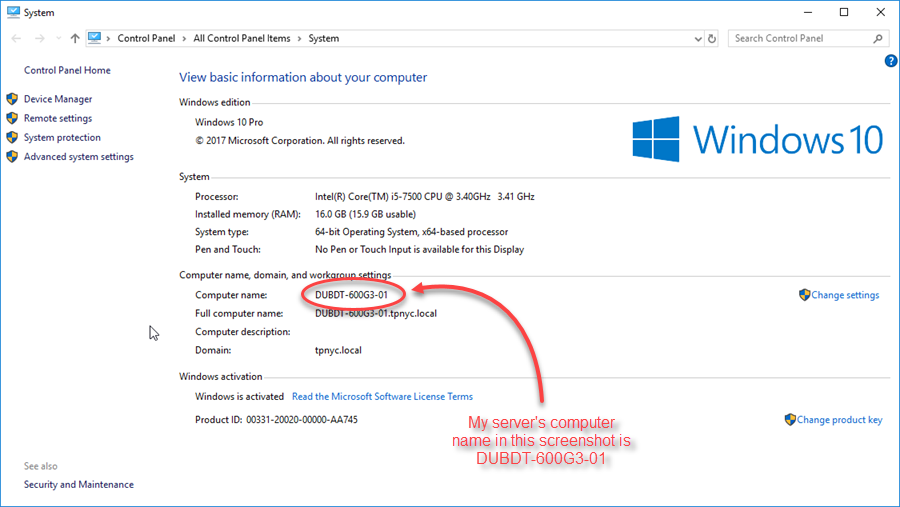Image resolution: width=900 pixels, height=507 pixels.
Task: Minimize the System window
Action: [808, 12]
